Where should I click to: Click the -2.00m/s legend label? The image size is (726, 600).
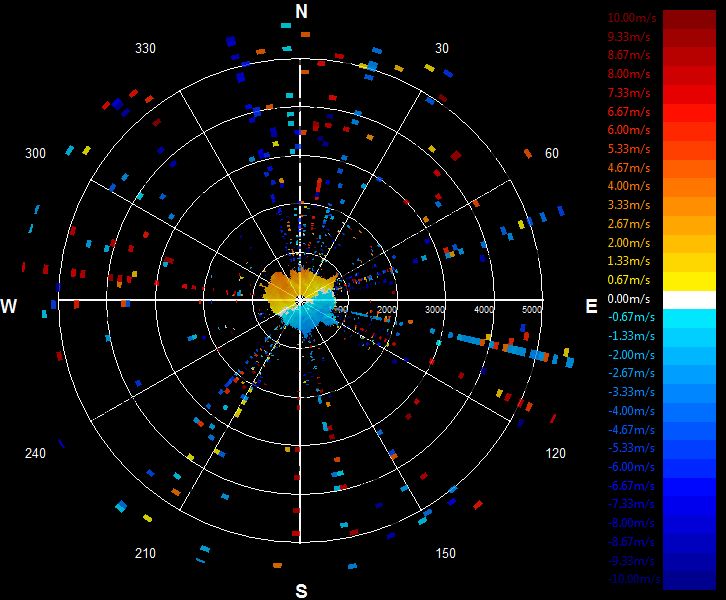(632, 355)
